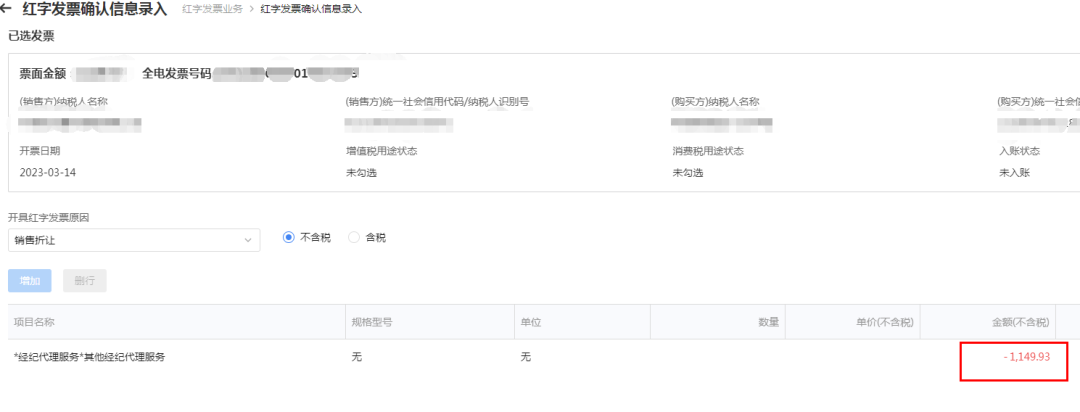This screenshot has width=1080, height=412.
Task: Select the 不含税 radio button
Action: click(289, 238)
